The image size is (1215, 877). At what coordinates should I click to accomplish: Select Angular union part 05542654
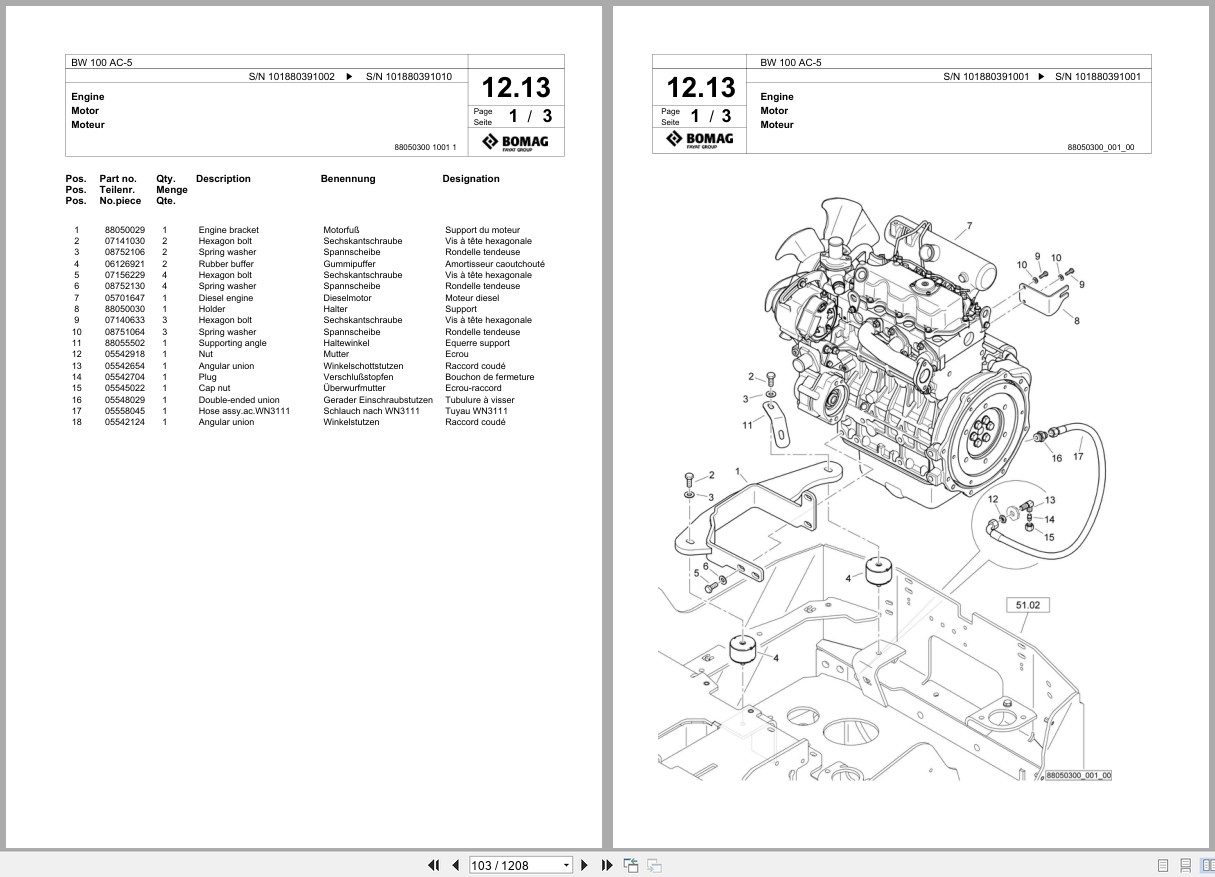[x=125, y=366]
